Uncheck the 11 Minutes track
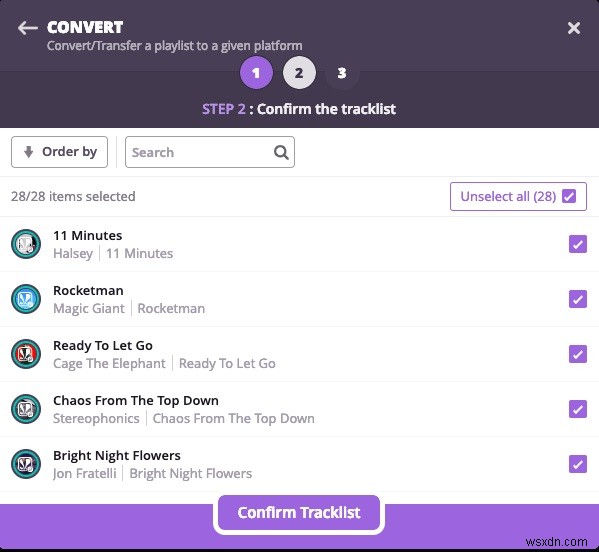The height and width of the screenshot is (552, 599). [578, 244]
